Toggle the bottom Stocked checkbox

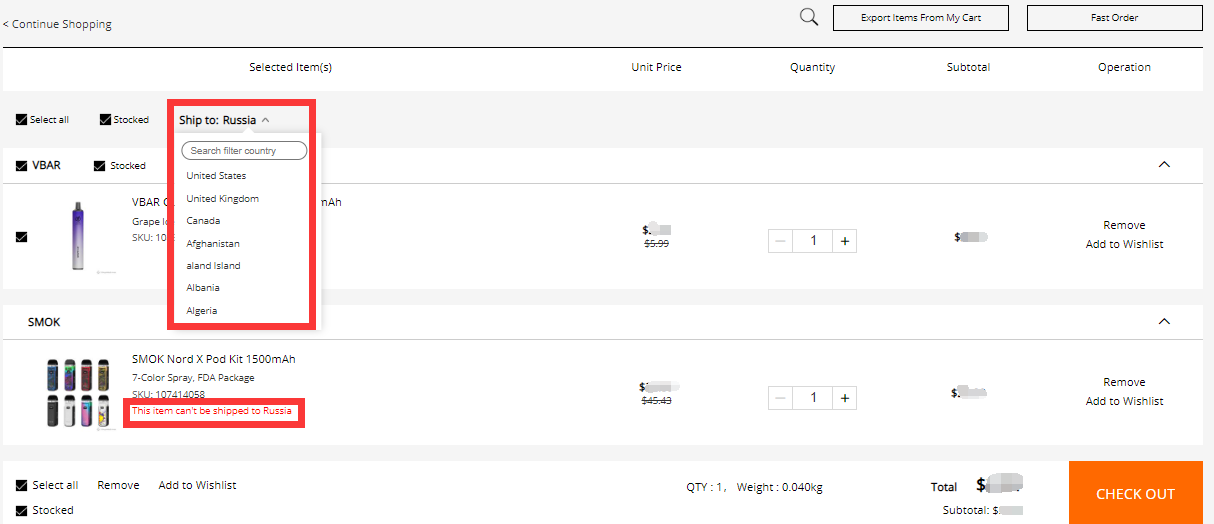coord(22,510)
